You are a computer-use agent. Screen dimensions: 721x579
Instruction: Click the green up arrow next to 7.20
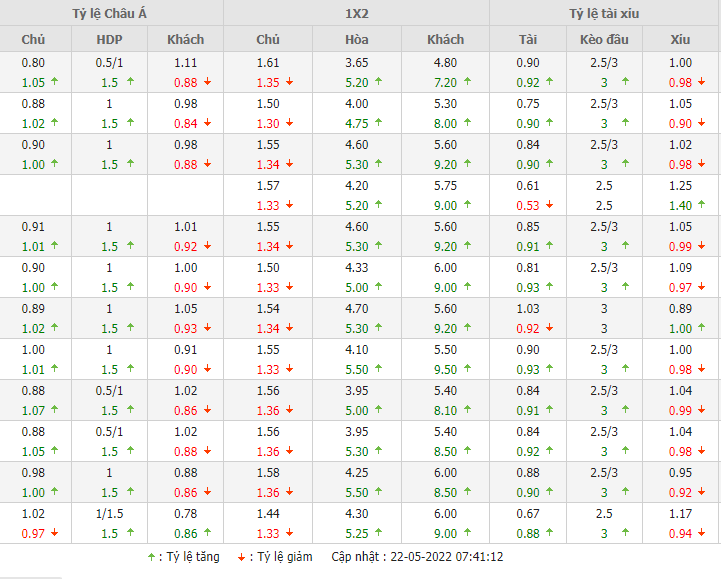click(x=465, y=82)
